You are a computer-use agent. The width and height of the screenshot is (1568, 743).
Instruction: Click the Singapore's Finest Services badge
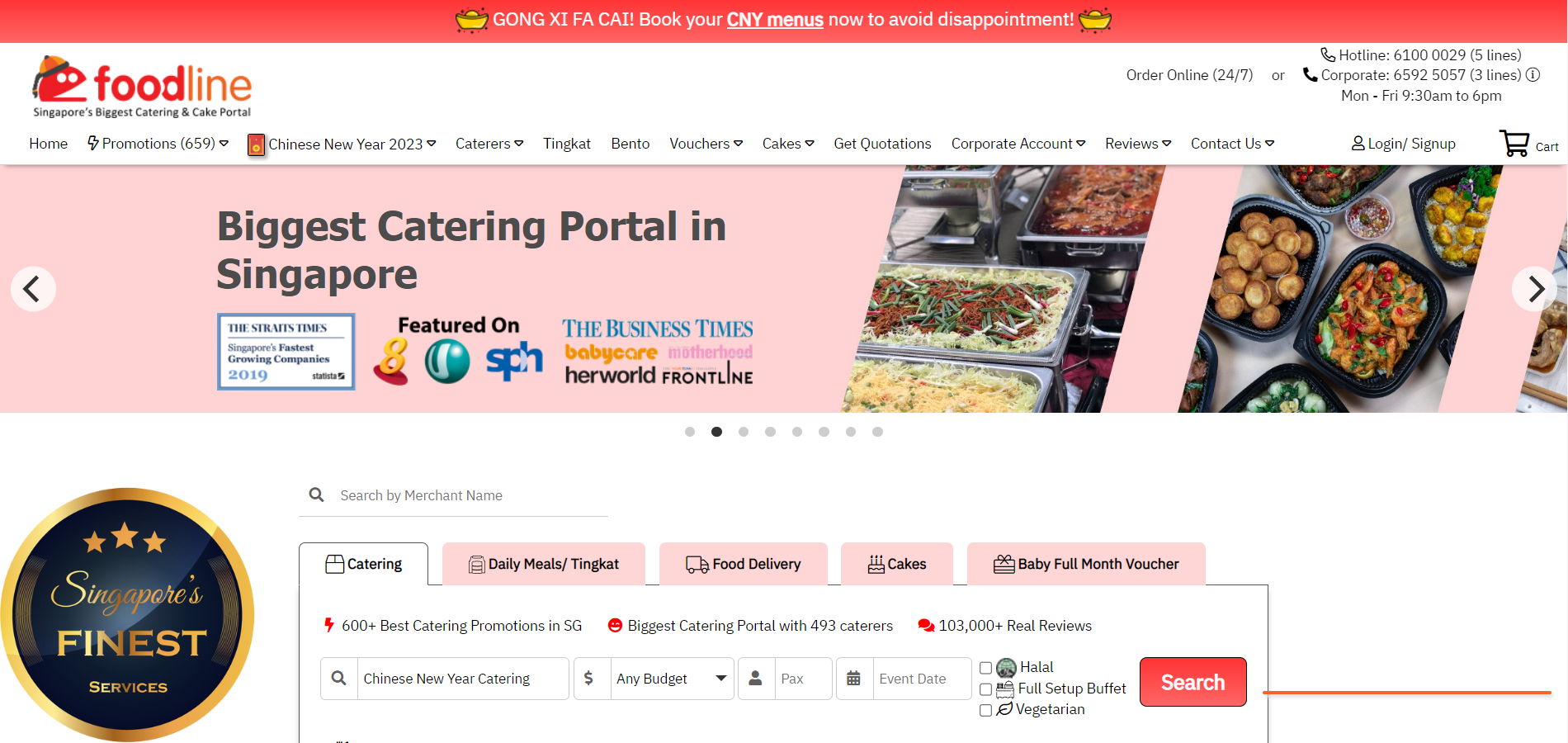127,615
